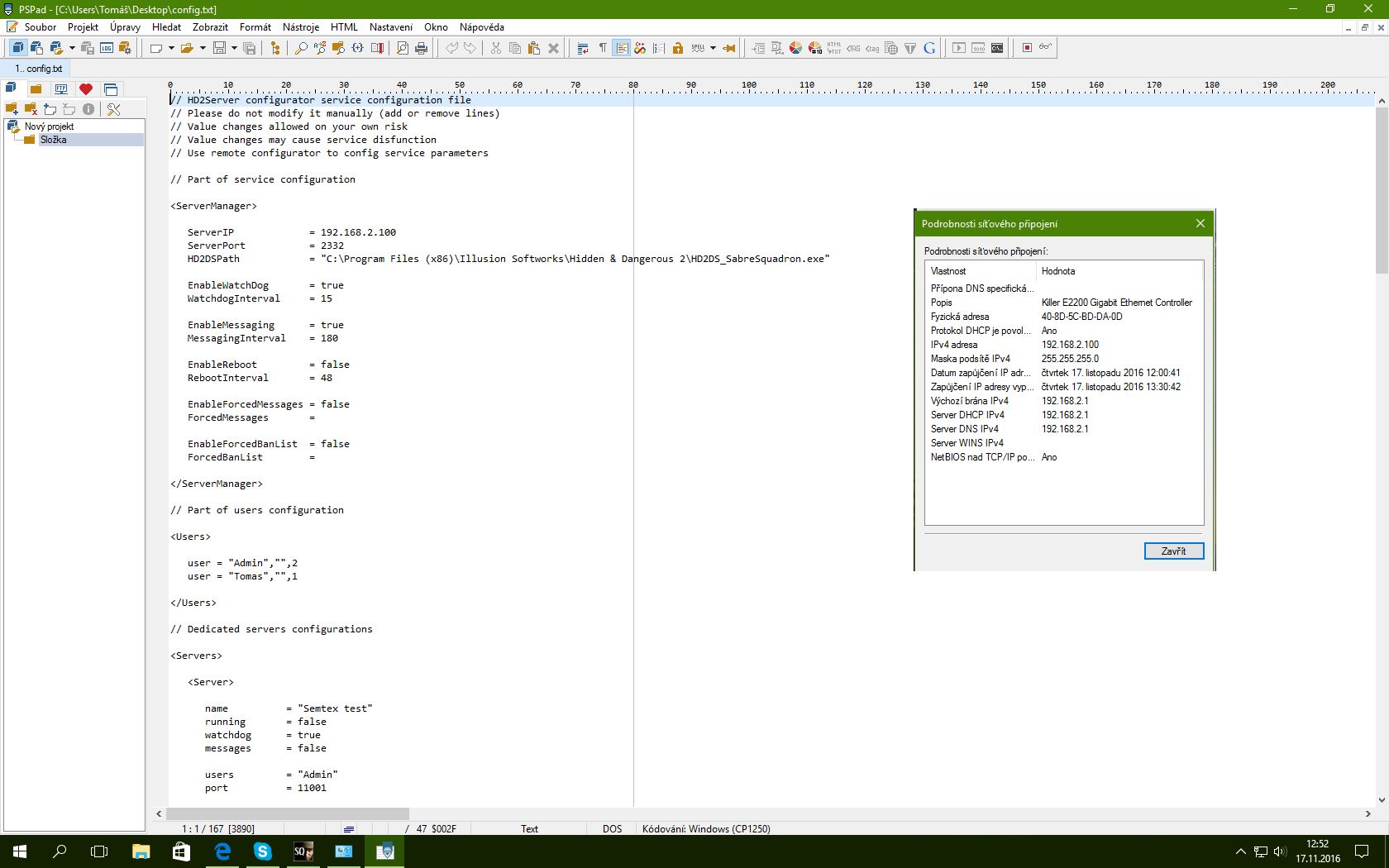Open the Soubor menu
This screenshot has height=868, width=1389.
[40, 27]
